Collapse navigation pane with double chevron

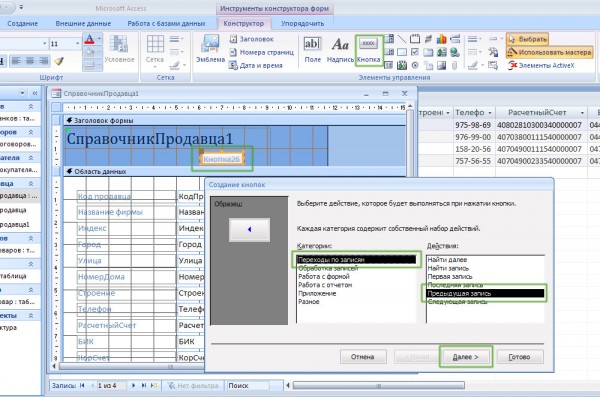click(35, 93)
